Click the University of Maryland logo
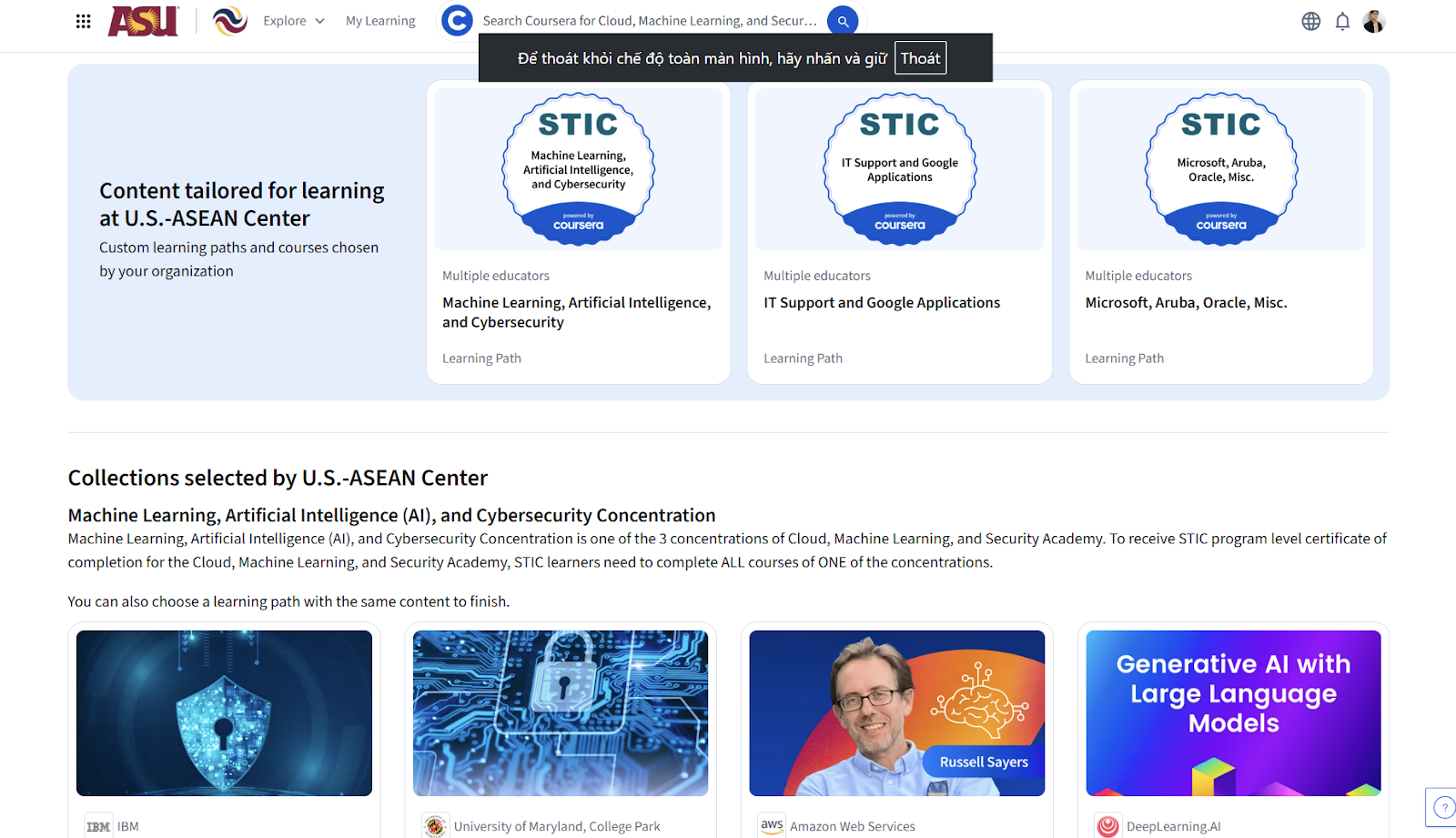1456x838 pixels. (x=435, y=826)
